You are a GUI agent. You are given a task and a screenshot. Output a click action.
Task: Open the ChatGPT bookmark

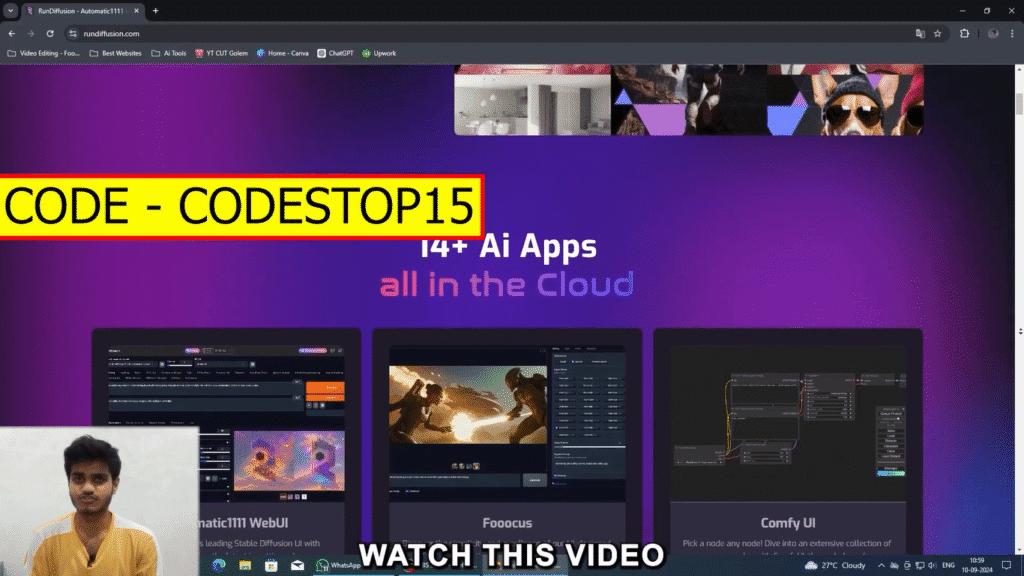point(335,54)
